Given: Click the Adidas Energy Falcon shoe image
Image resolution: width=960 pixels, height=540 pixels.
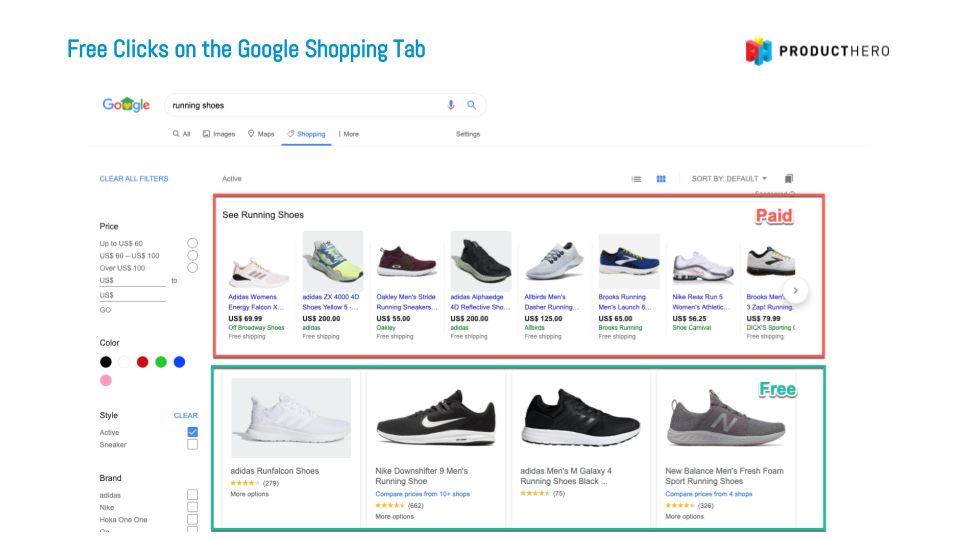Looking at the screenshot, I should point(258,272).
